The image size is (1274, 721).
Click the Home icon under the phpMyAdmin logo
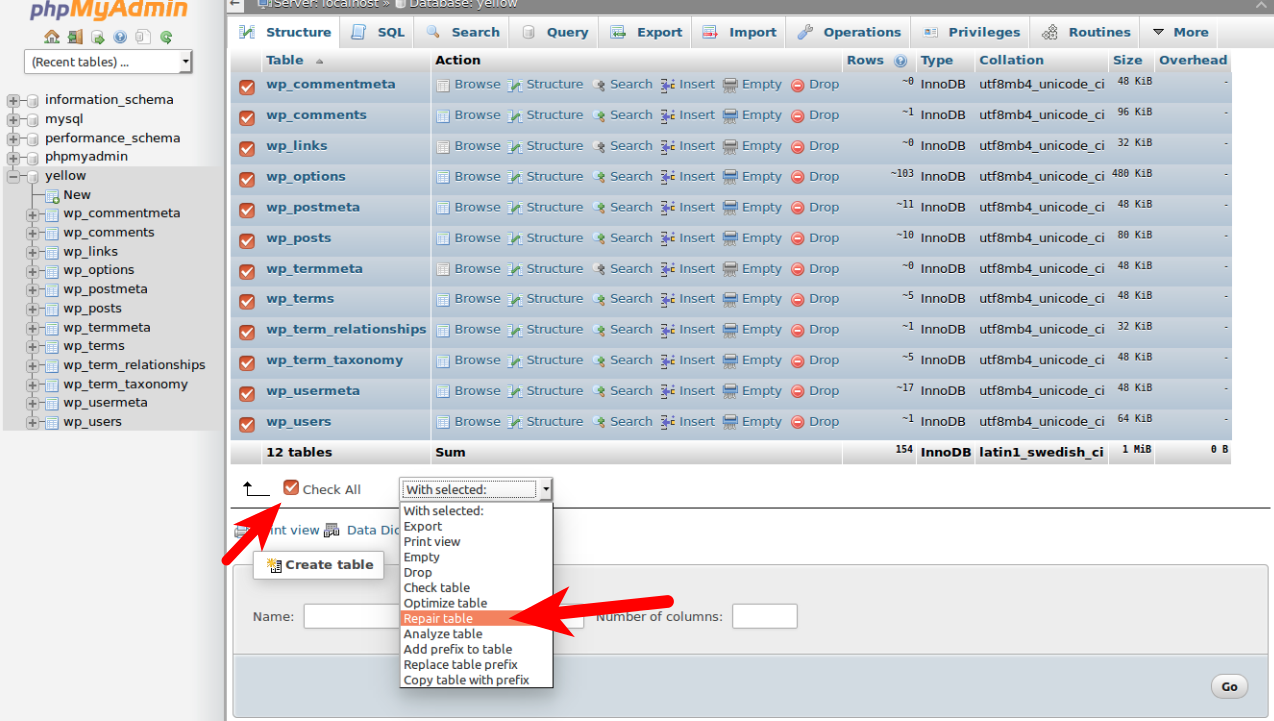pos(51,37)
